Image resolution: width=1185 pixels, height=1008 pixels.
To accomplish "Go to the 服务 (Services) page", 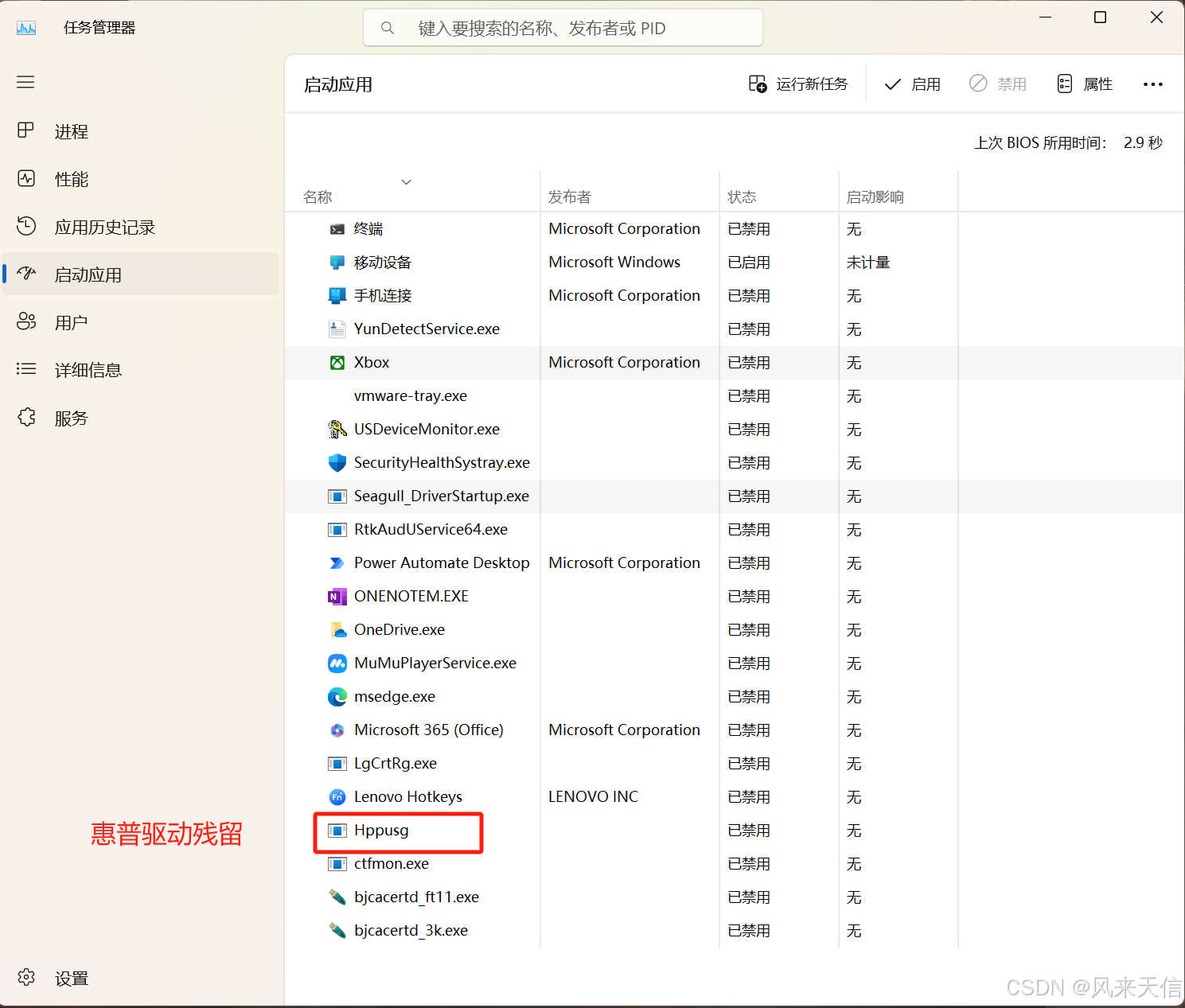I will tap(141, 418).
